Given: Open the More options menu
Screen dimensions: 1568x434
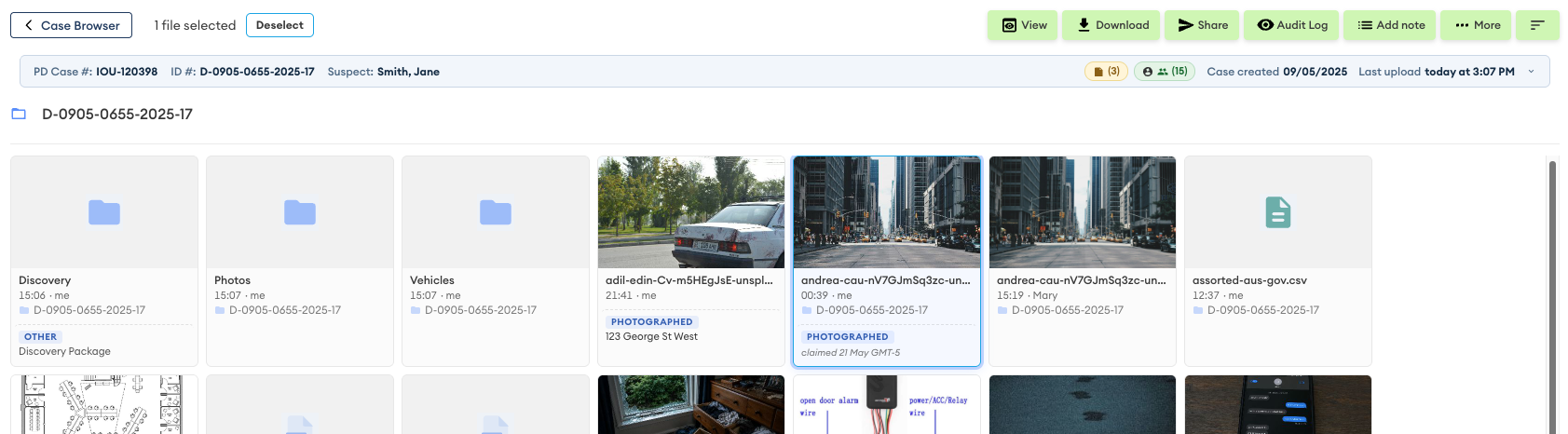Looking at the screenshot, I should click(x=1477, y=25).
